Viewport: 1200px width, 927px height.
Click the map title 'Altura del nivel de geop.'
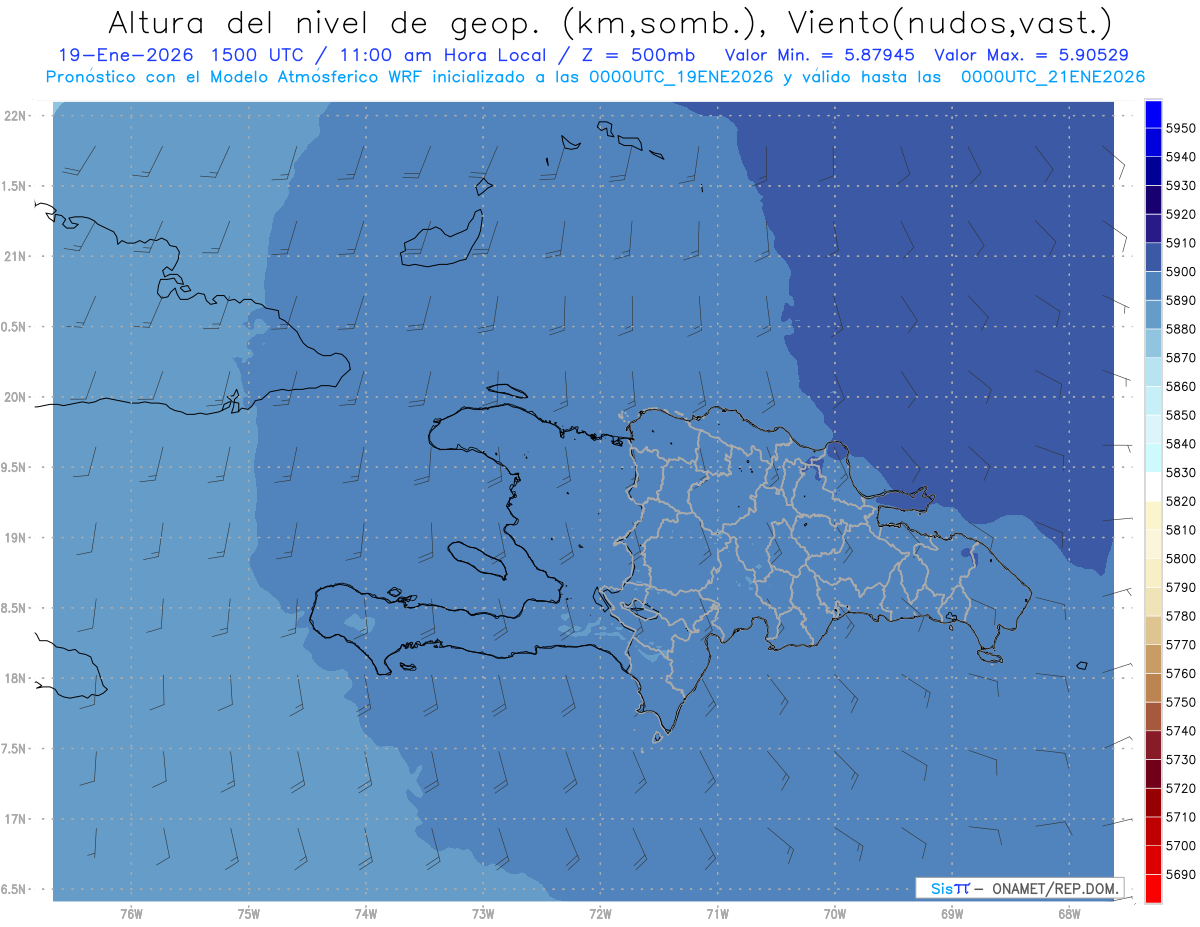328,22
